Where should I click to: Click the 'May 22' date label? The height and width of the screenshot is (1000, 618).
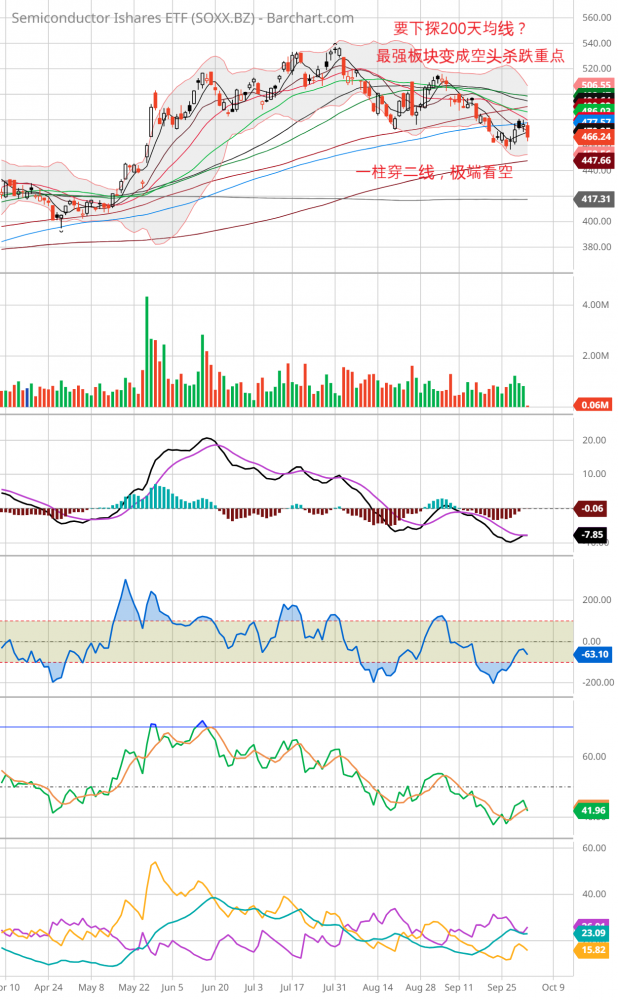point(133,986)
